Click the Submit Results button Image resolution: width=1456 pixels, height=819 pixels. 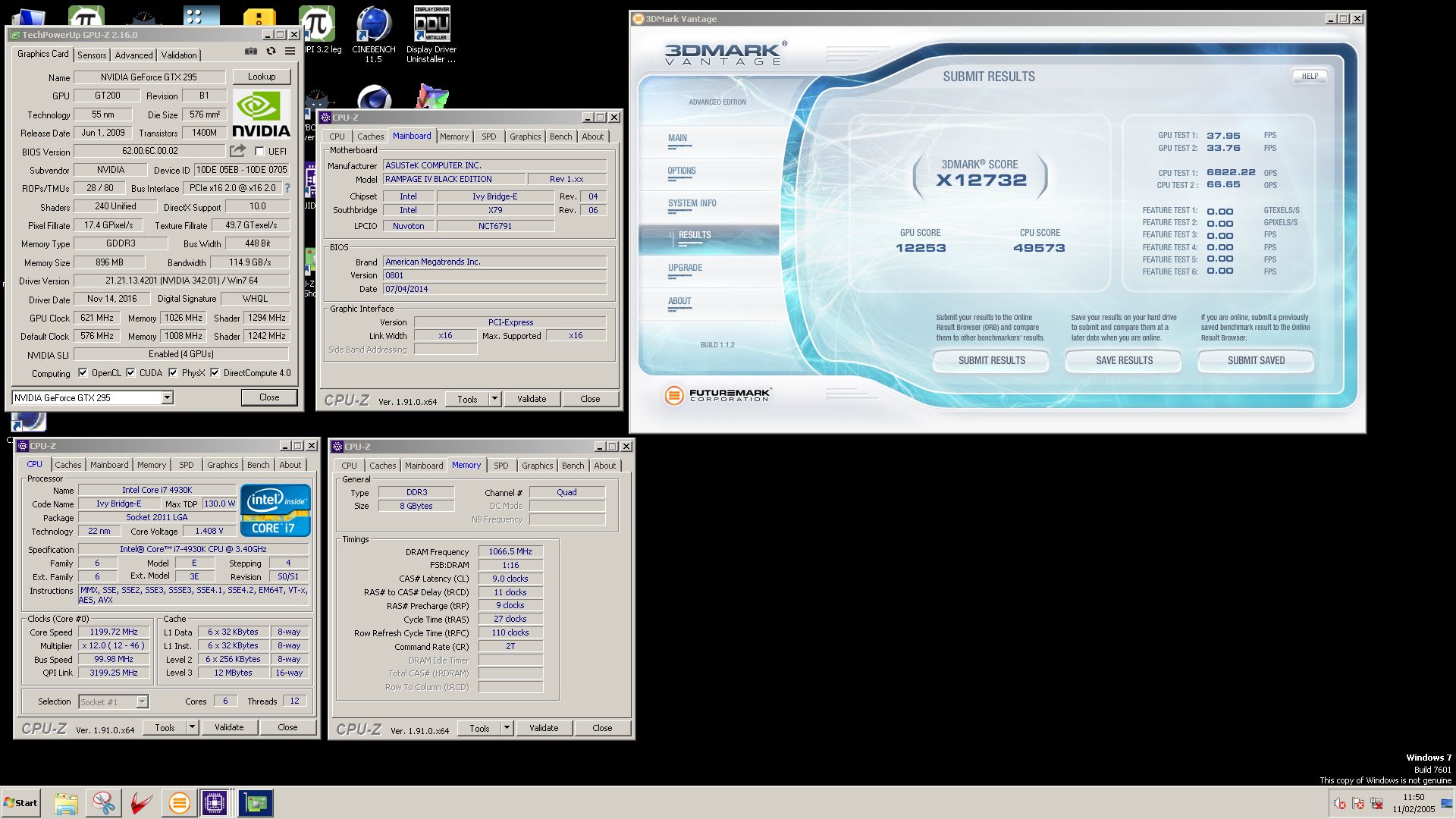[x=991, y=361]
